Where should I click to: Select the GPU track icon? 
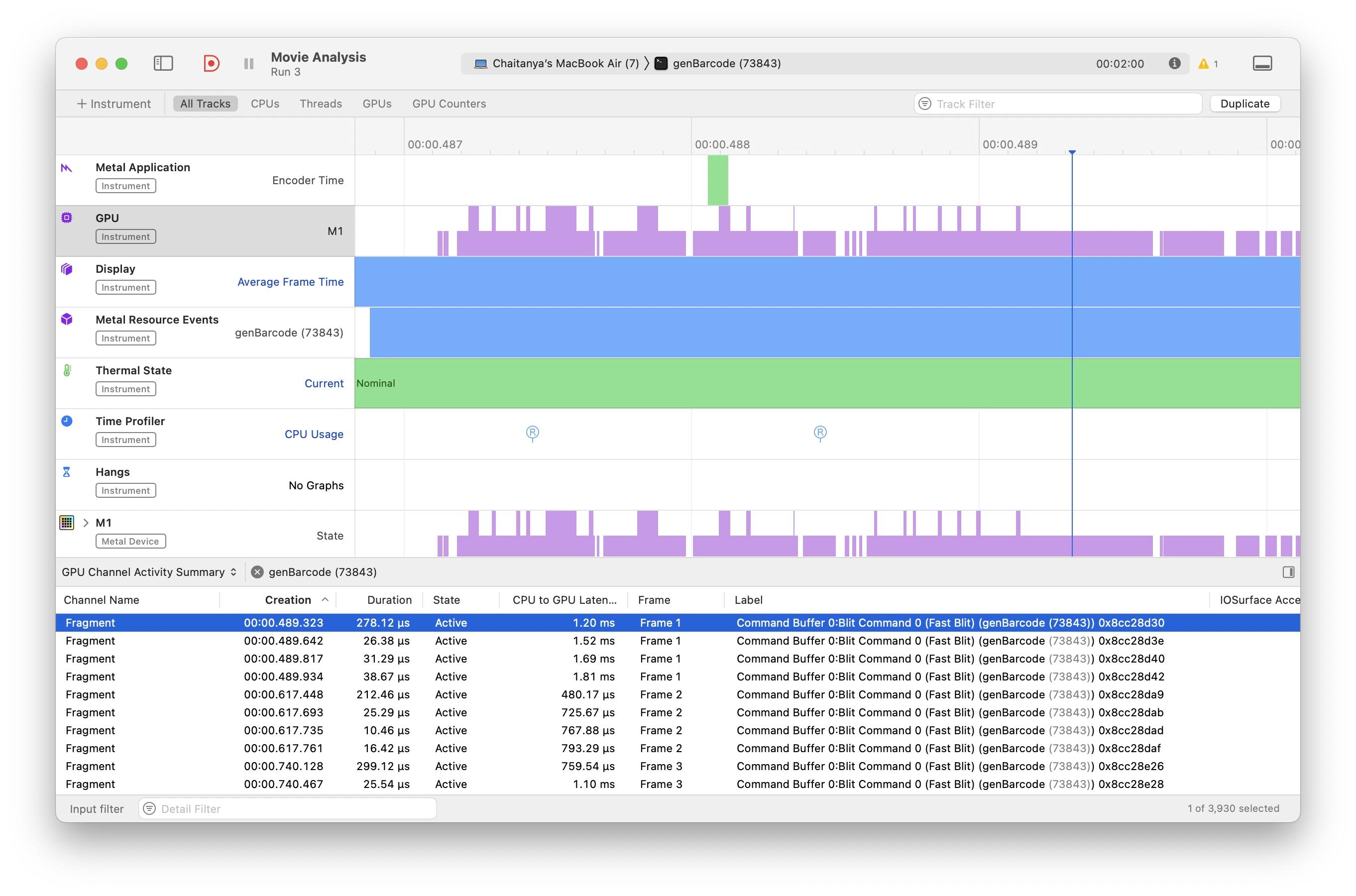(x=67, y=218)
